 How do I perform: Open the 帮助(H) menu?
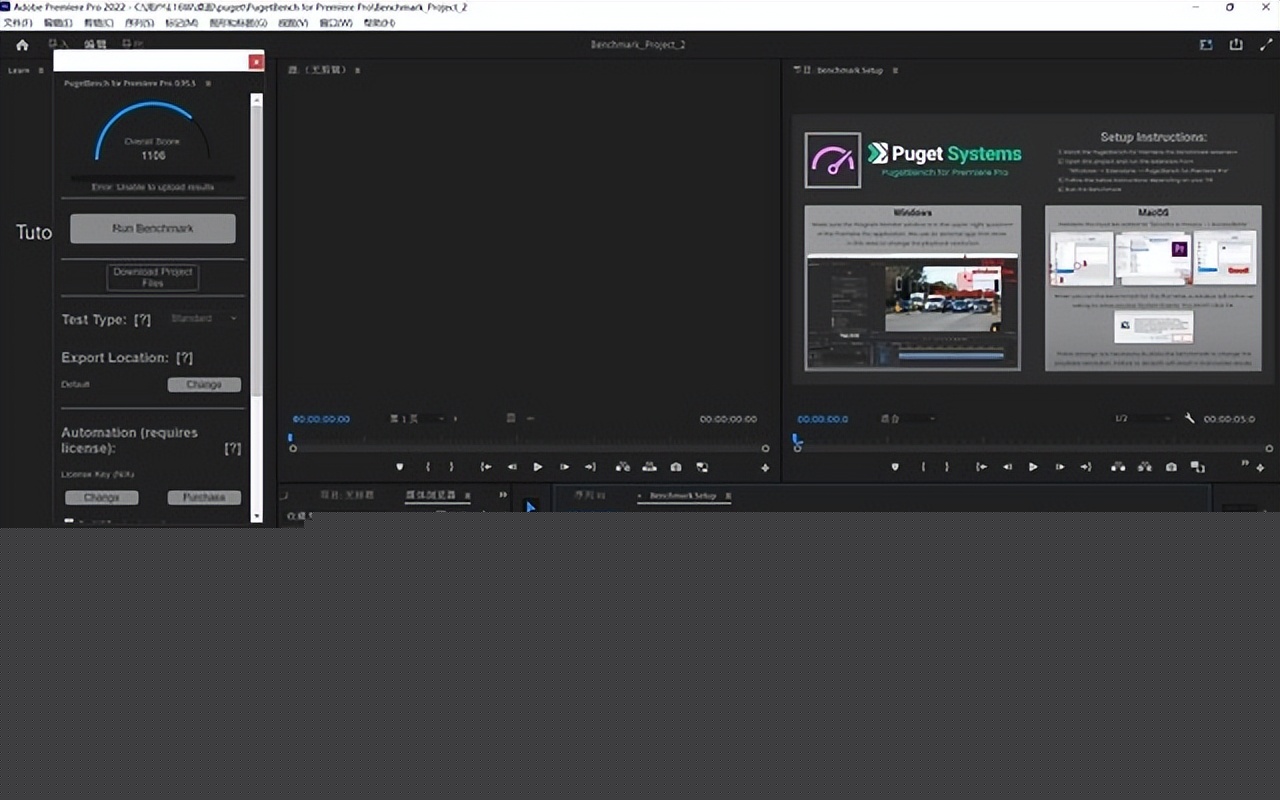[x=379, y=23]
